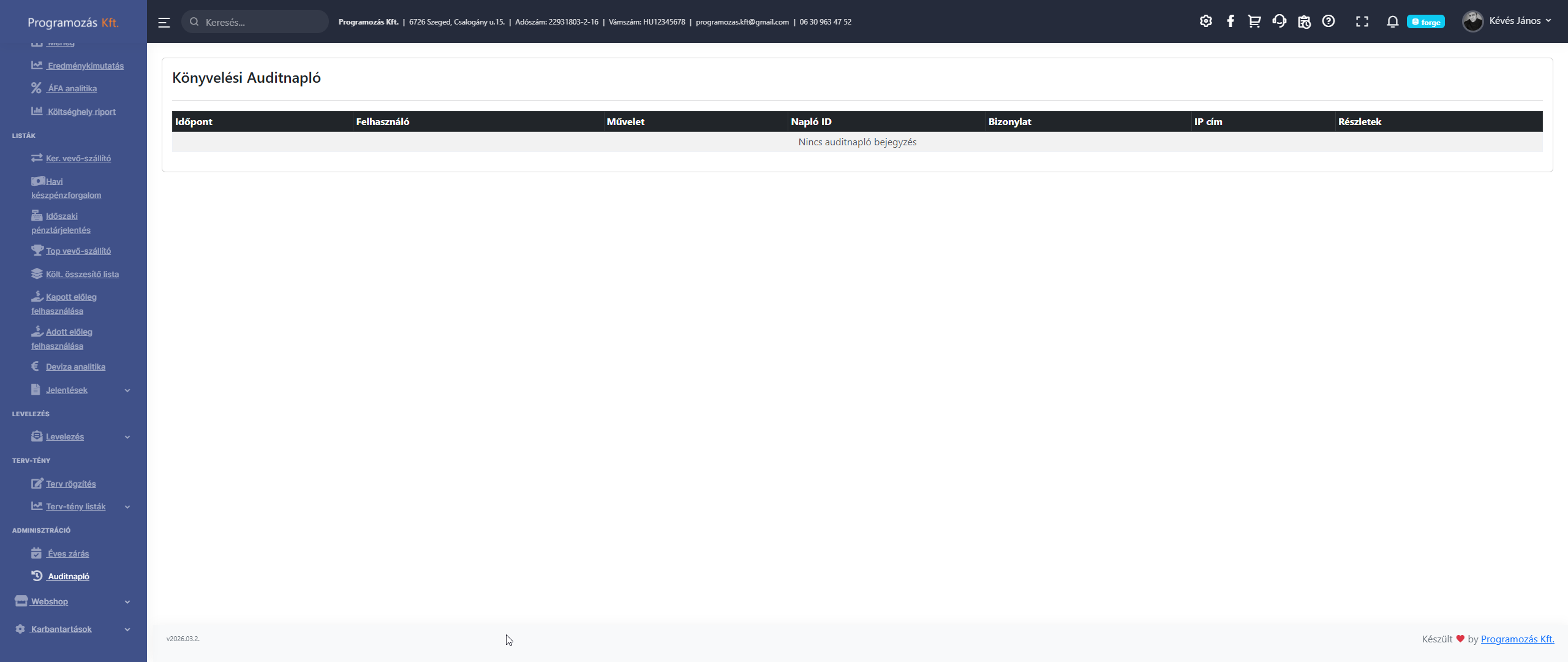
Task: Open the calendar clock icon
Action: [1304, 21]
